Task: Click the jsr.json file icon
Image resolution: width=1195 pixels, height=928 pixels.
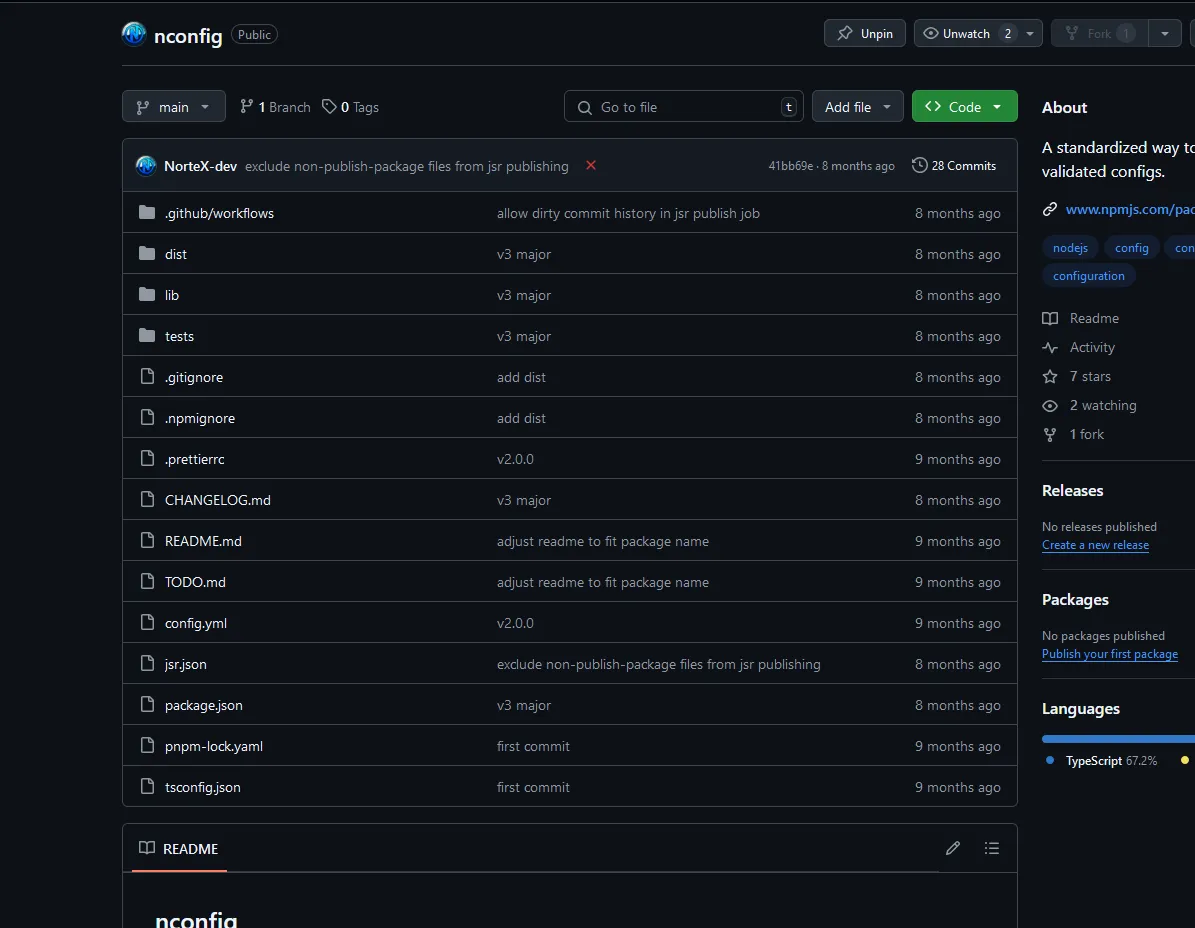Action: (147, 664)
